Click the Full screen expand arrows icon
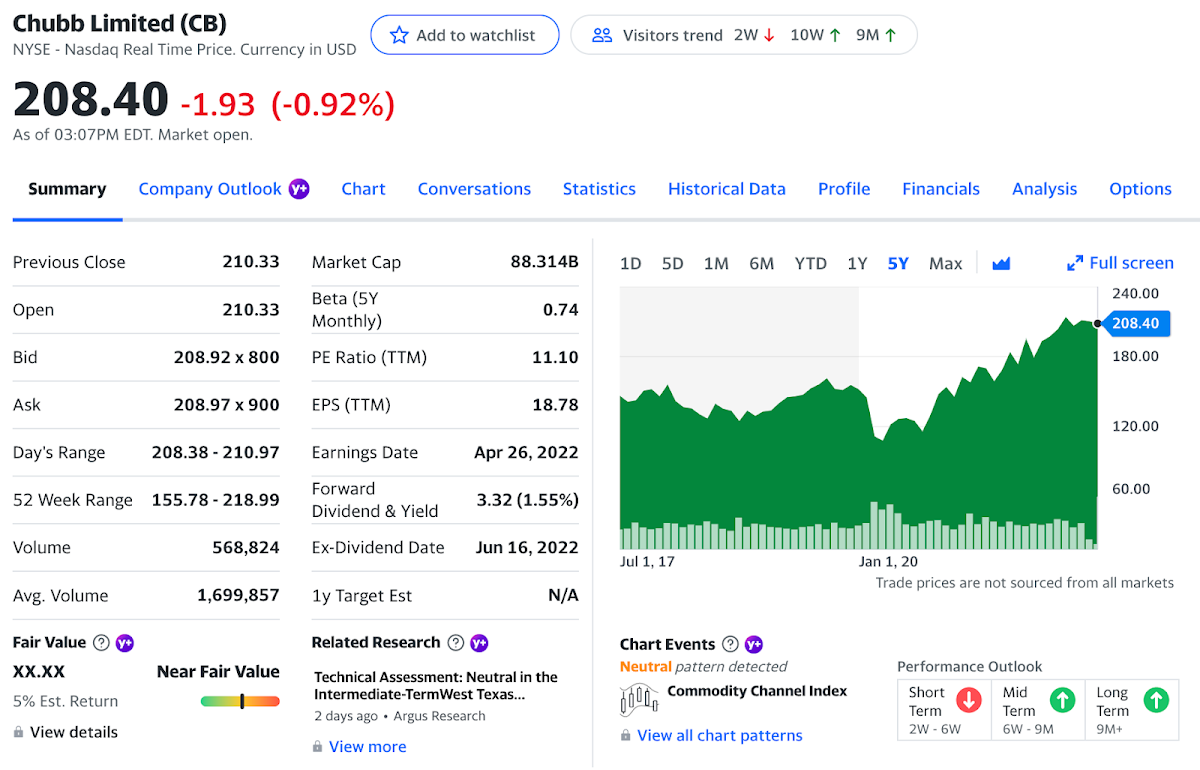The width and height of the screenshot is (1200, 770). point(1075,263)
